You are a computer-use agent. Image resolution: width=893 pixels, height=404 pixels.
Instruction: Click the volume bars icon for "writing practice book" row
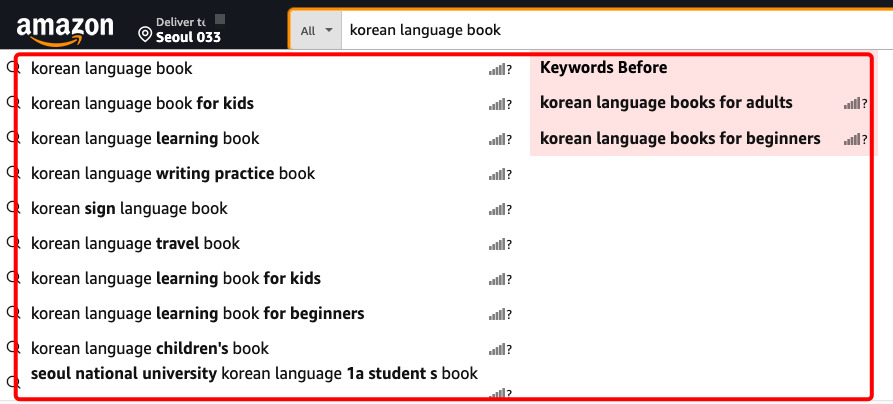[497, 175]
